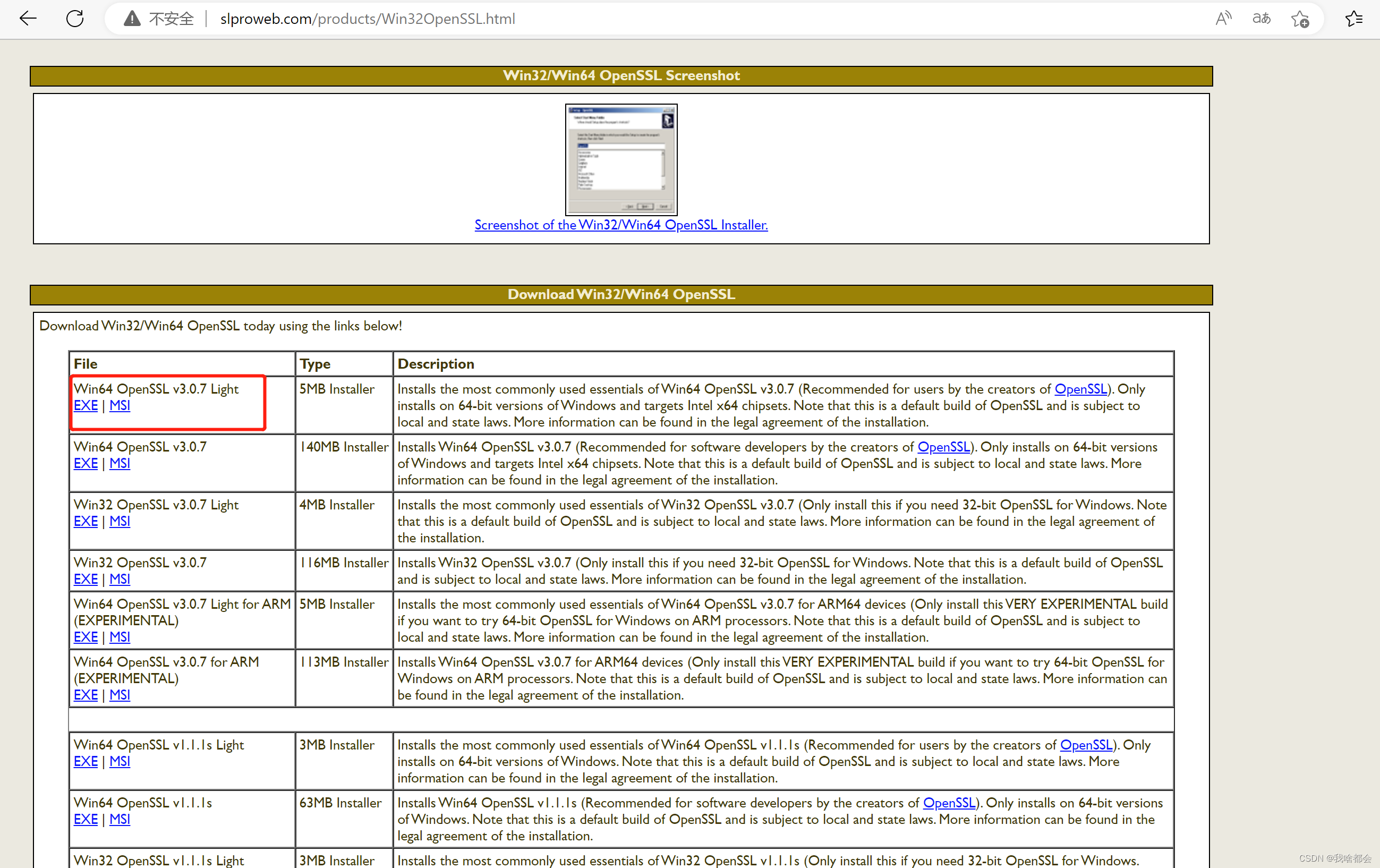The image size is (1380, 868).
Task: Open OpenSSL link in Win64 v3.0.7 140MB description
Action: coord(944,446)
